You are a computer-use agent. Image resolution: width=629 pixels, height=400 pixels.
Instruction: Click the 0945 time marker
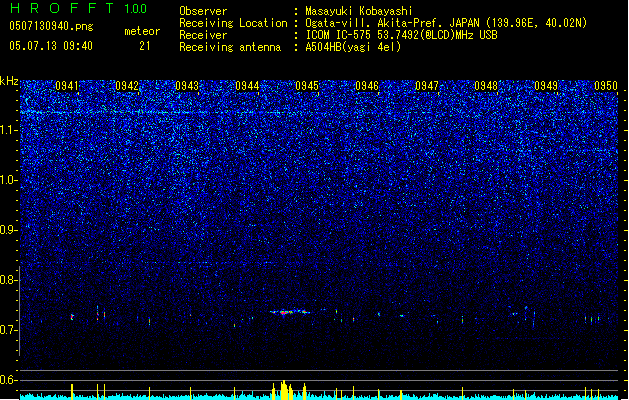coord(307,86)
